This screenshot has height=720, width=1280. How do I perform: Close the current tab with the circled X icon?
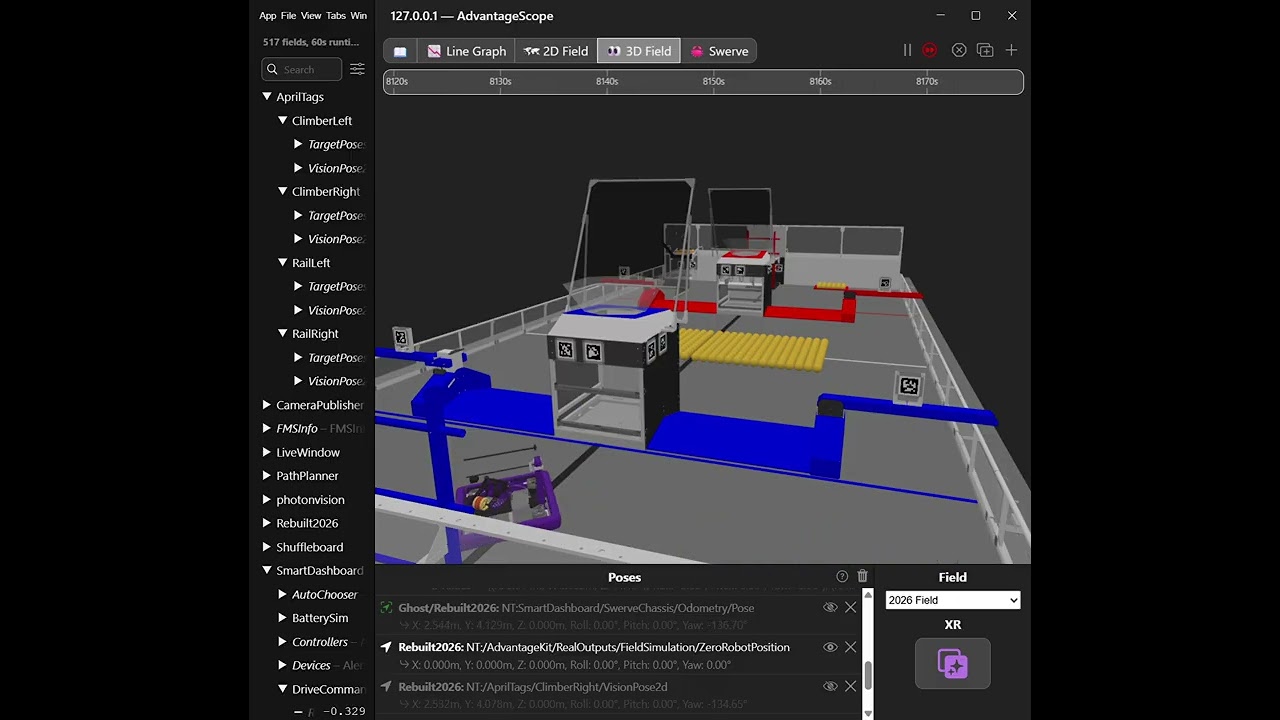tap(959, 50)
